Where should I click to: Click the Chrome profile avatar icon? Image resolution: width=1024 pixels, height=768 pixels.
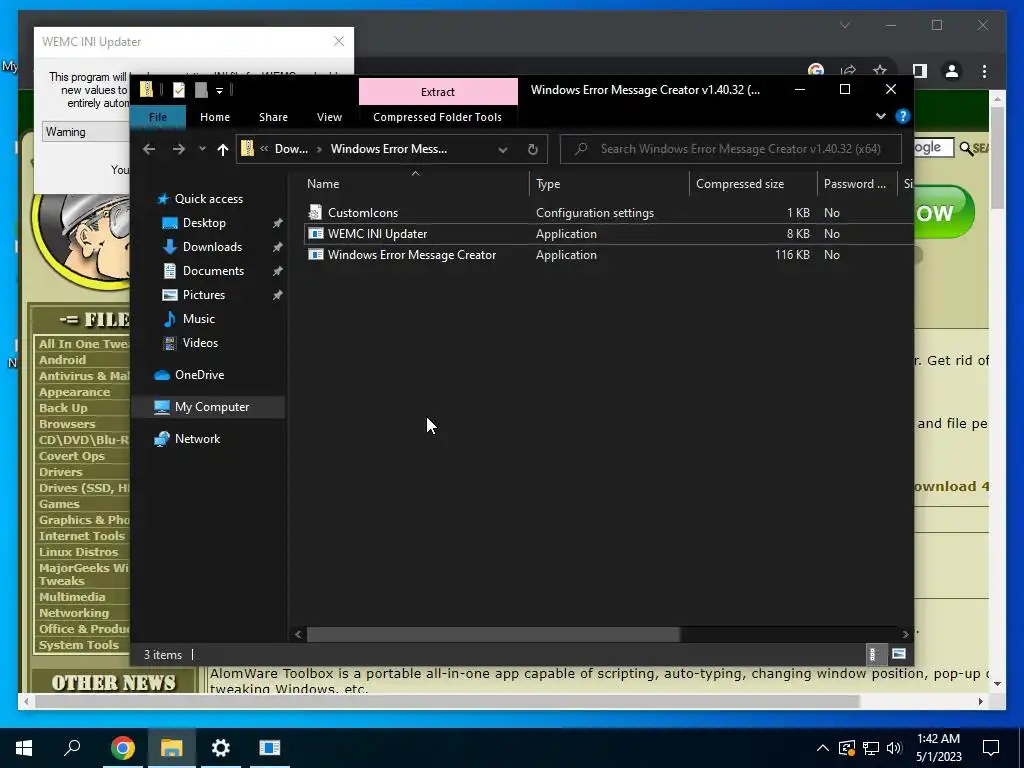click(952, 71)
